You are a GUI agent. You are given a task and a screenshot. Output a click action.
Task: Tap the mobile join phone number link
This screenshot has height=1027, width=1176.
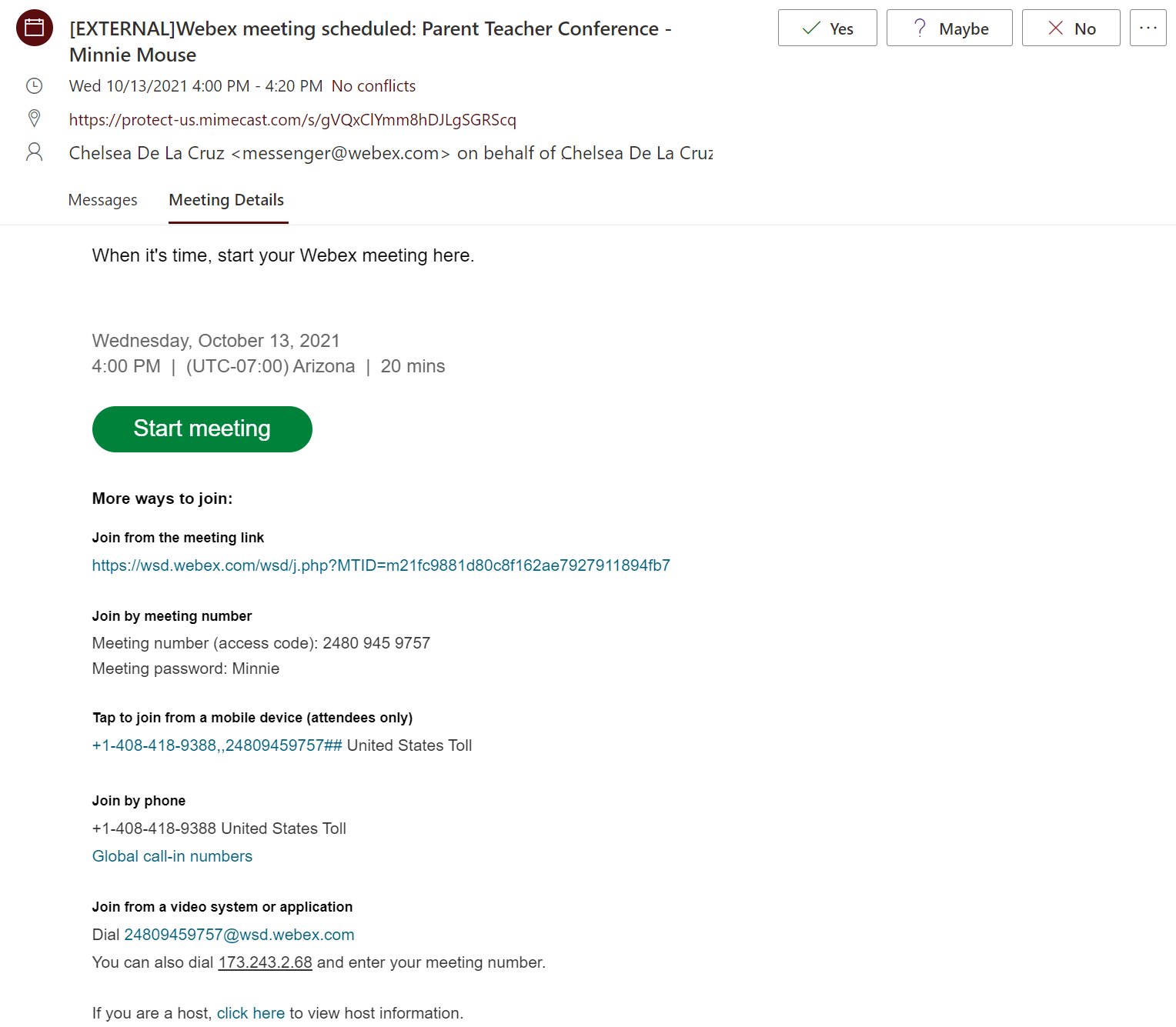(x=217, y=745)
